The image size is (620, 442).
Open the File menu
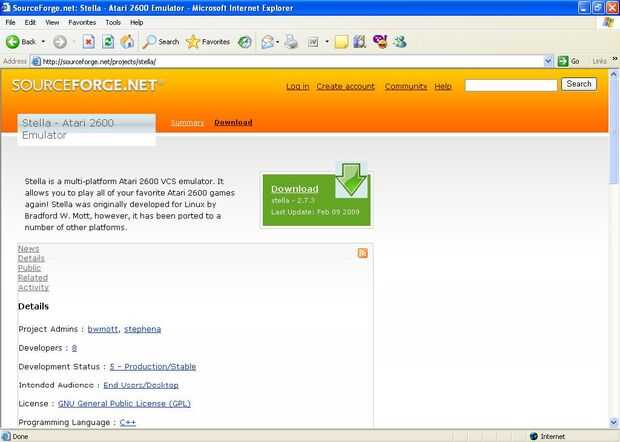coord(10,23)
